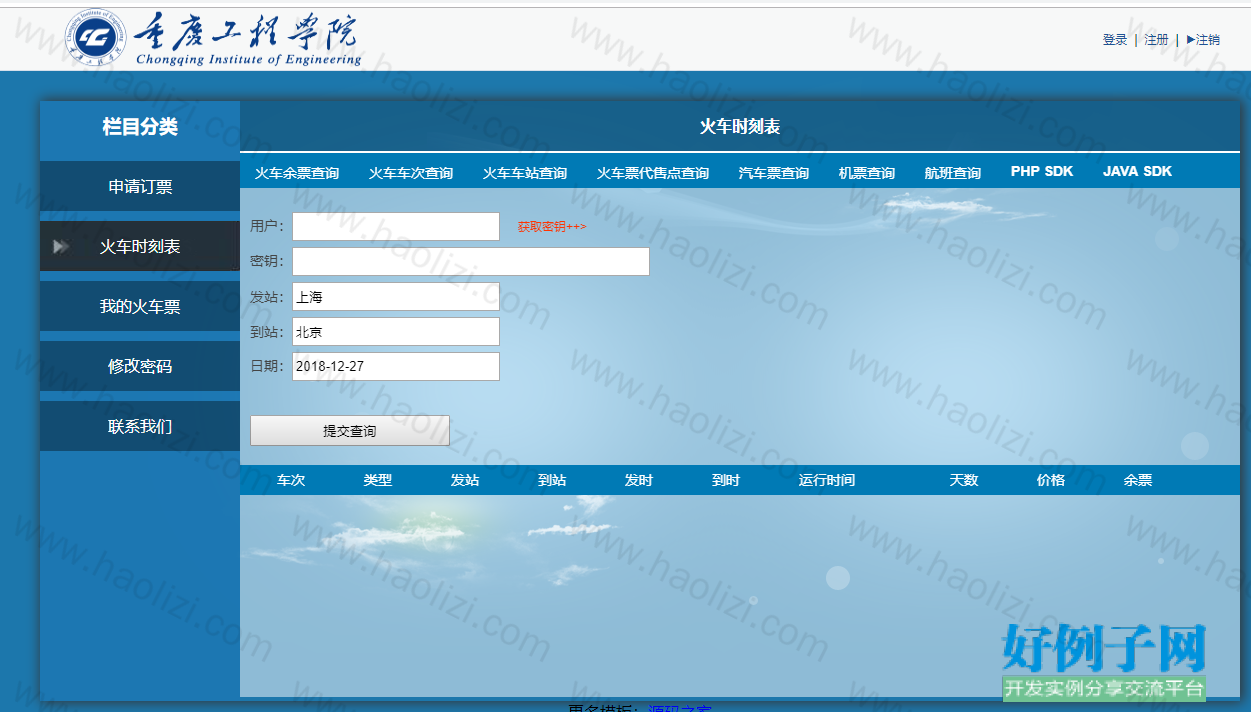Click the 到时 column header
Screen dimensions: 1251x712
click(726, 480)
